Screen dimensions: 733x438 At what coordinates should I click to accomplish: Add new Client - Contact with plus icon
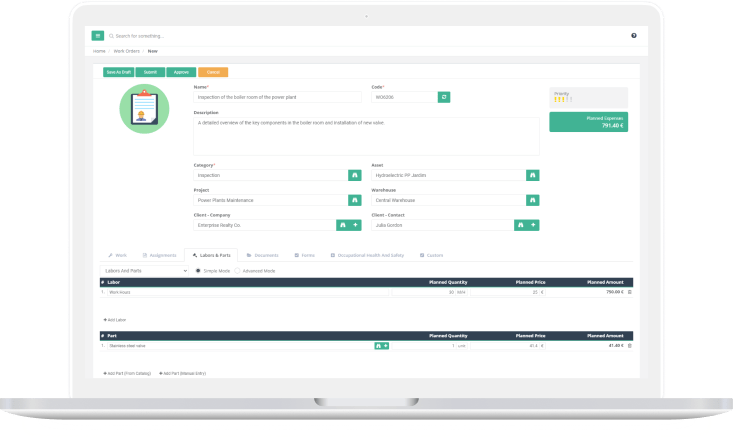pyautogui.click(x=534, y=225)
